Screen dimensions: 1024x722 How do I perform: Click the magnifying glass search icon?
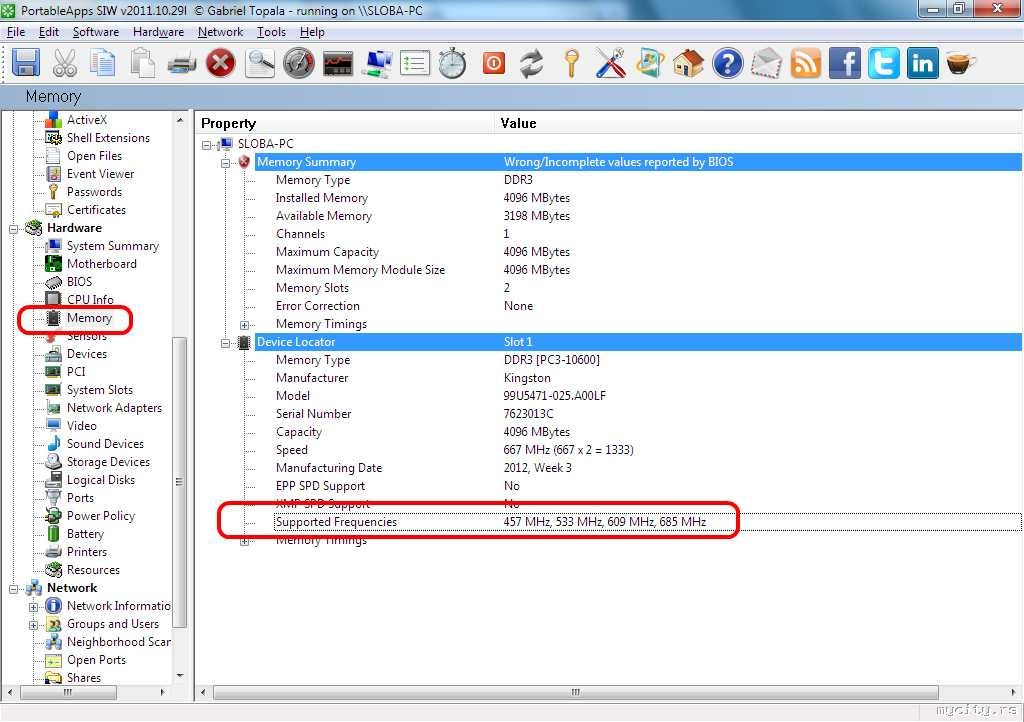(x=260, y=64)
